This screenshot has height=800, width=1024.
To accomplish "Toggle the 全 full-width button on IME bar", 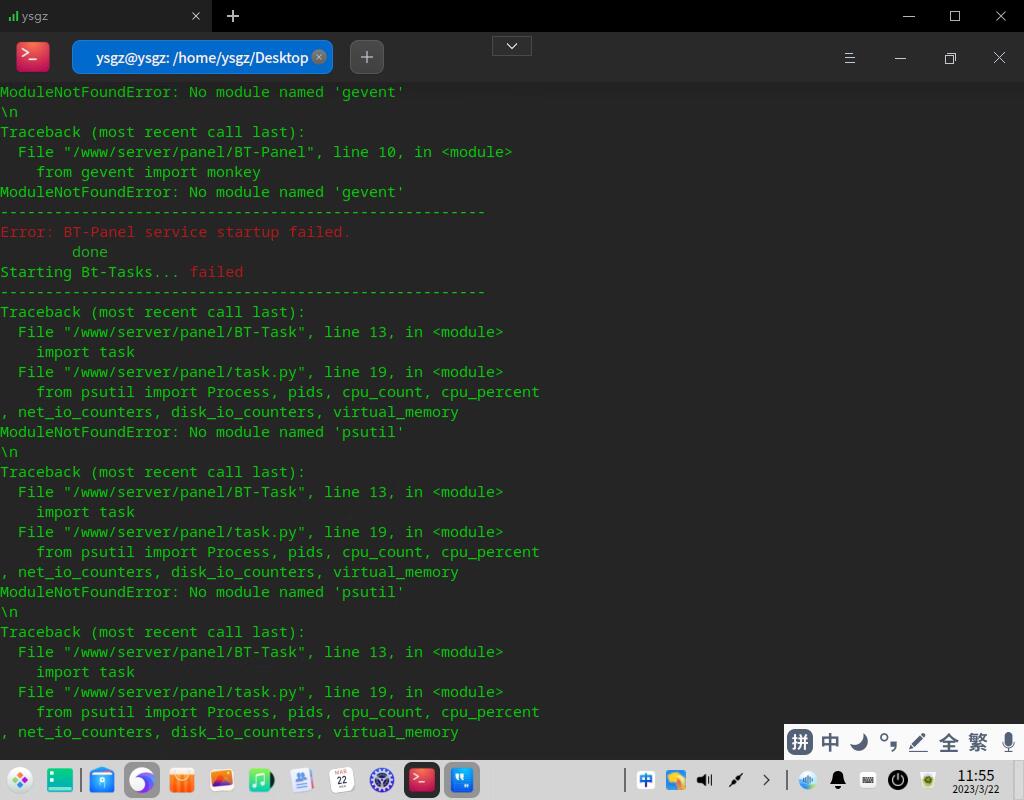I will [x=948, y=742].
